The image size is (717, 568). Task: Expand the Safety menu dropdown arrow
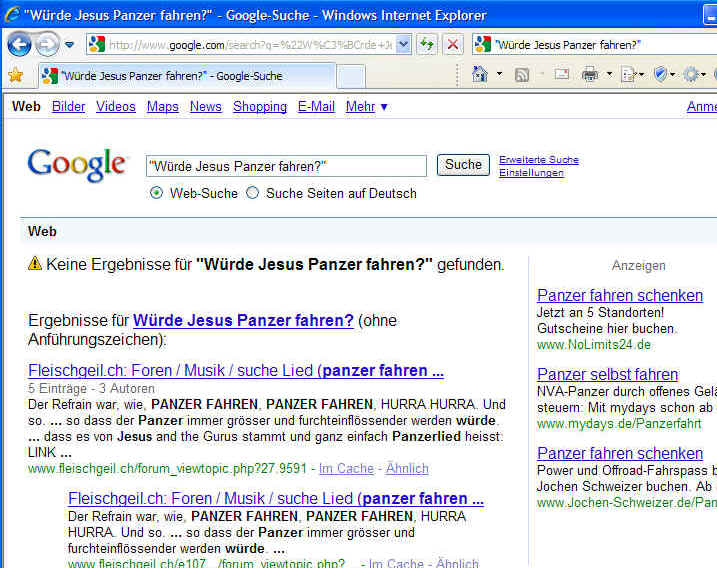click(672, 75)
